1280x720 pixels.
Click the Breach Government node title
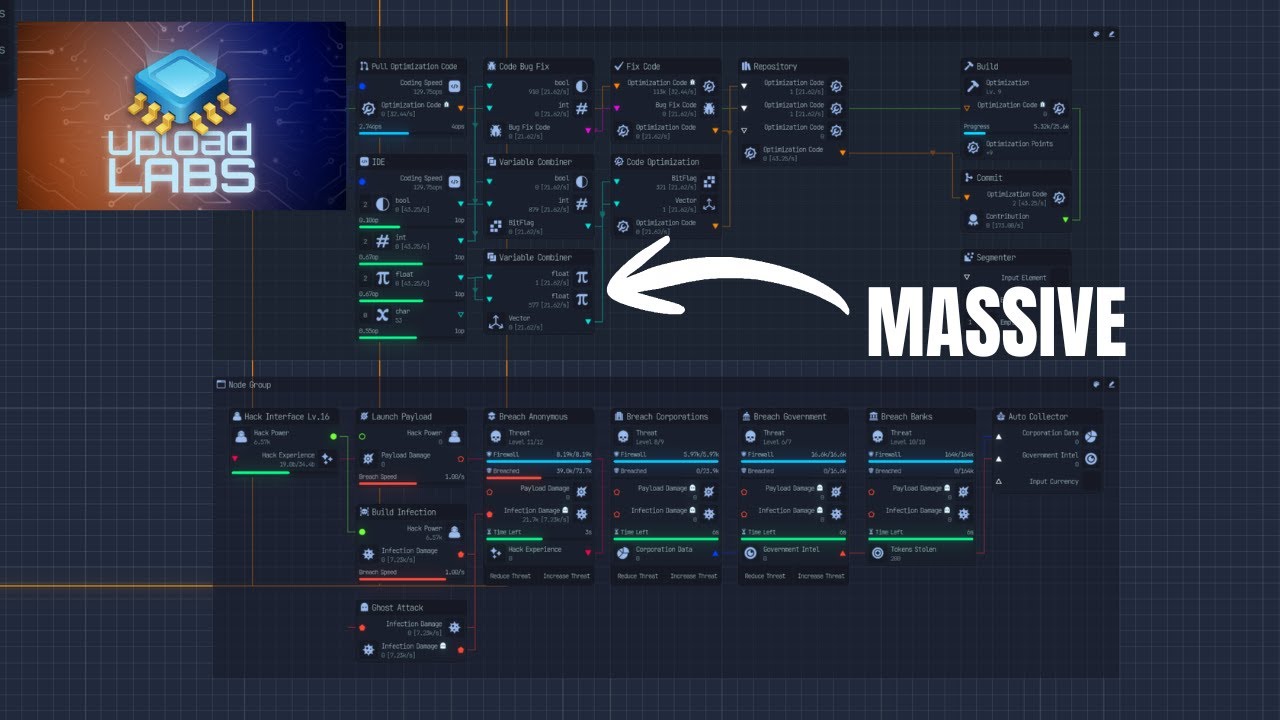pyautogui.click(x=790, y=417)
